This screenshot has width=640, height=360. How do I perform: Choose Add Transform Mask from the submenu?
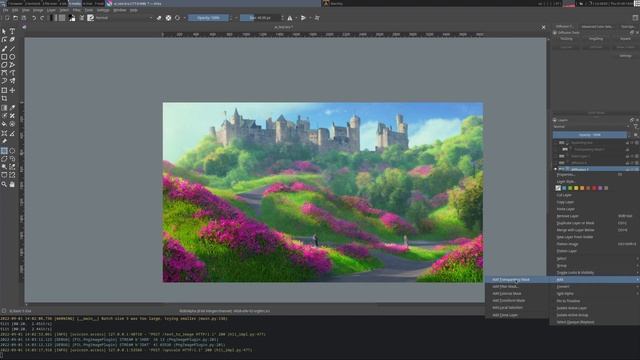click(x=517, y=300)
